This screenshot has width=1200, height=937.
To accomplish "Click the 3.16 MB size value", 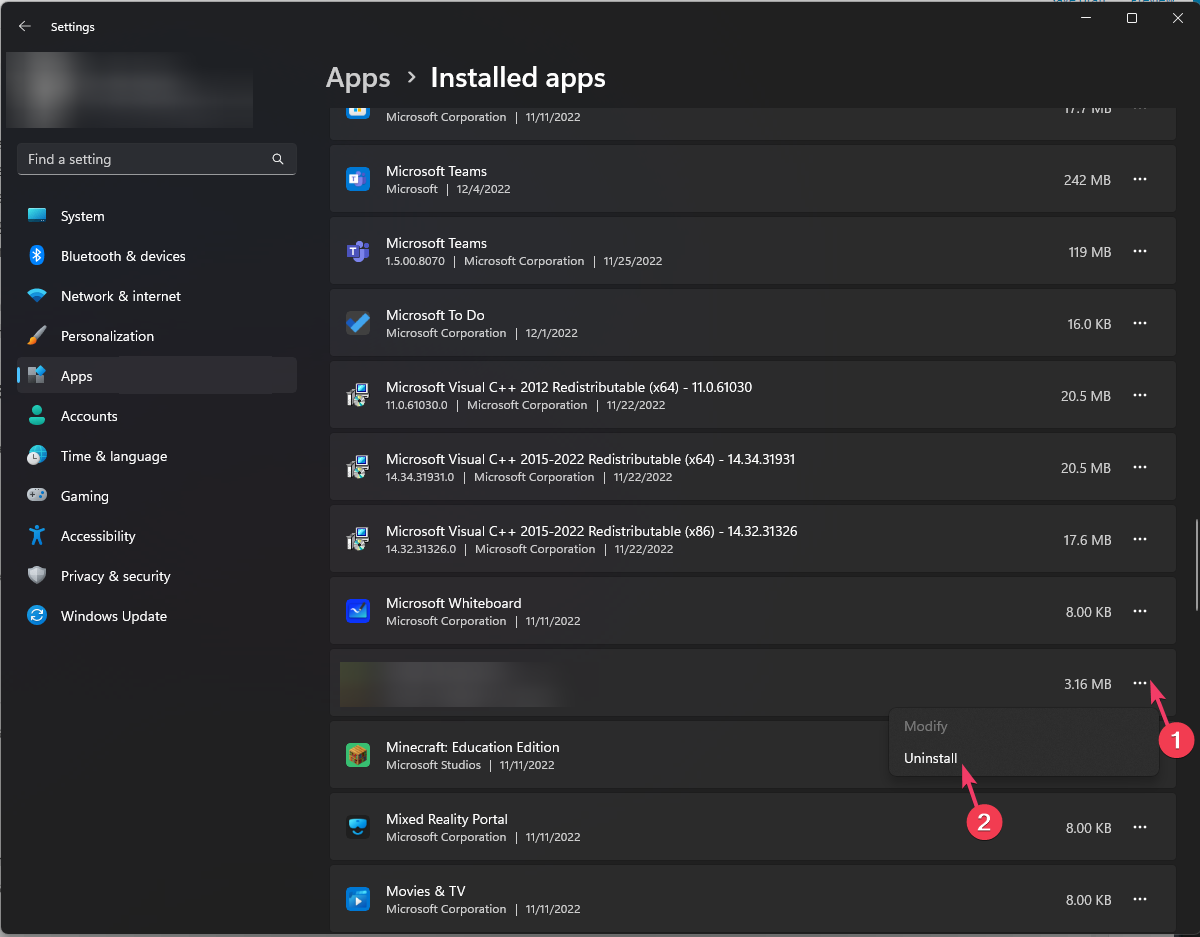I will (x=1088, y=684).
